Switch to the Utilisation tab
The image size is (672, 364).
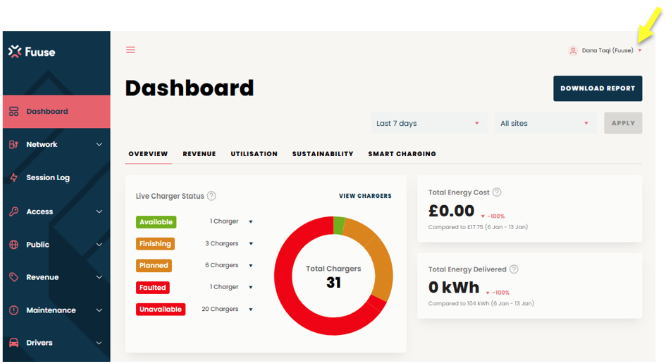(x=254, y=153)
